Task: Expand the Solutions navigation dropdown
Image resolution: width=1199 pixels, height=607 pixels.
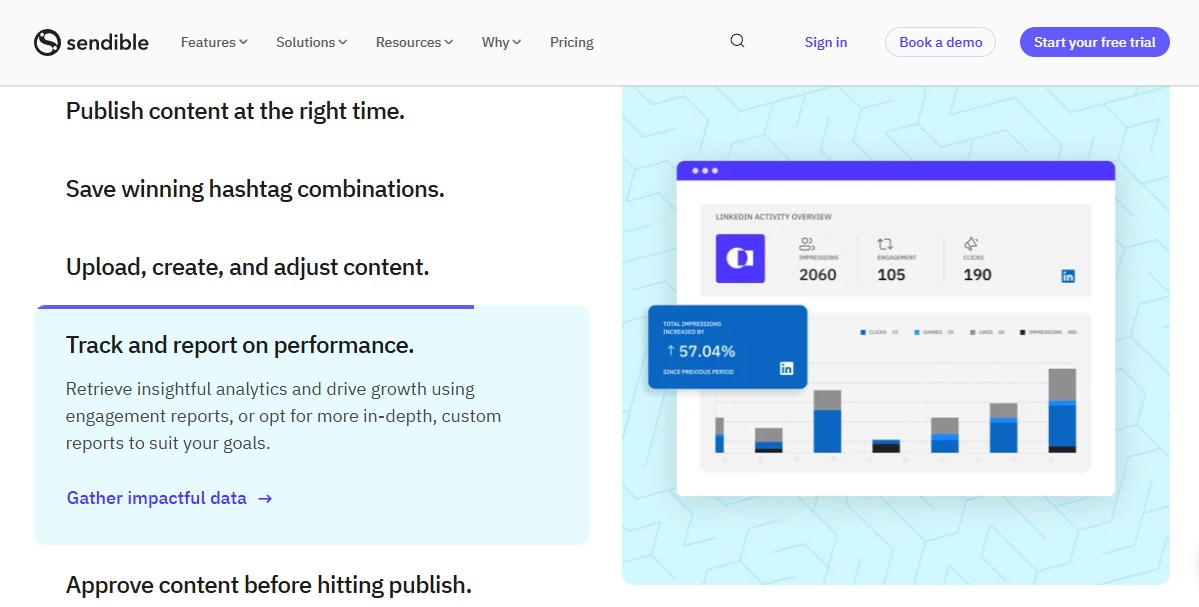Action: pos(310,42)
